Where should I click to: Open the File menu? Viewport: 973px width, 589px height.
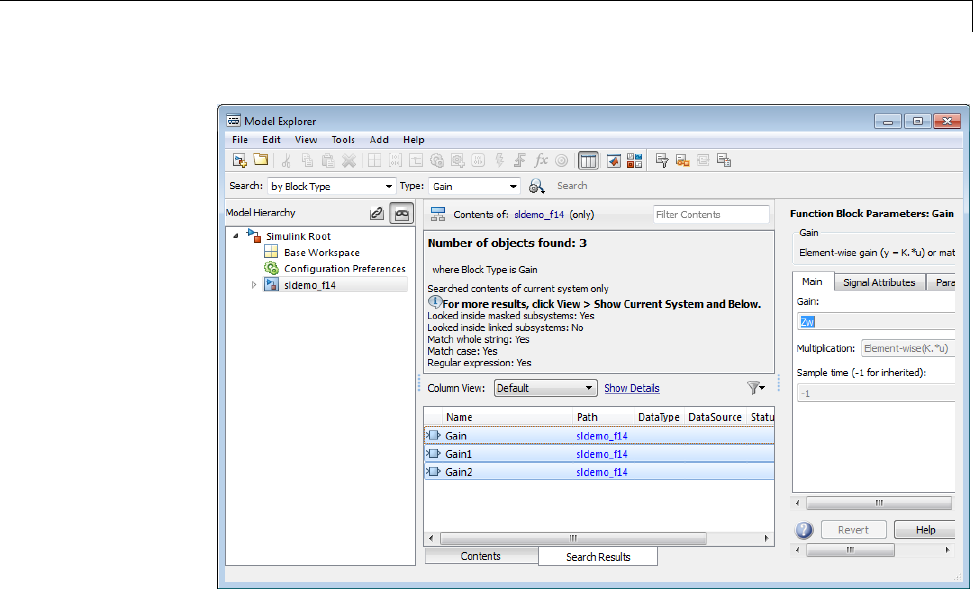coord(240,140)
